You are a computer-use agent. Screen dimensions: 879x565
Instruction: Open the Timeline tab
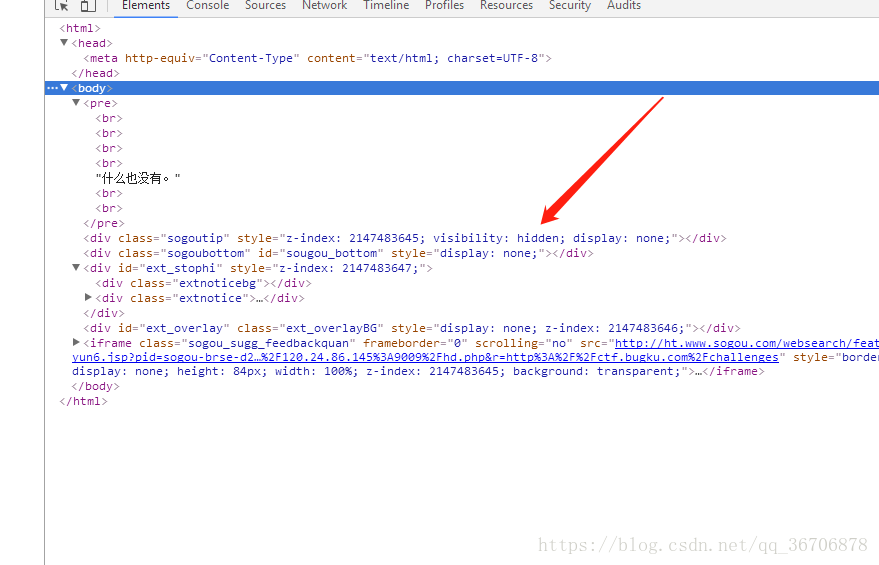pyautogui.click(x=386, y=6)
